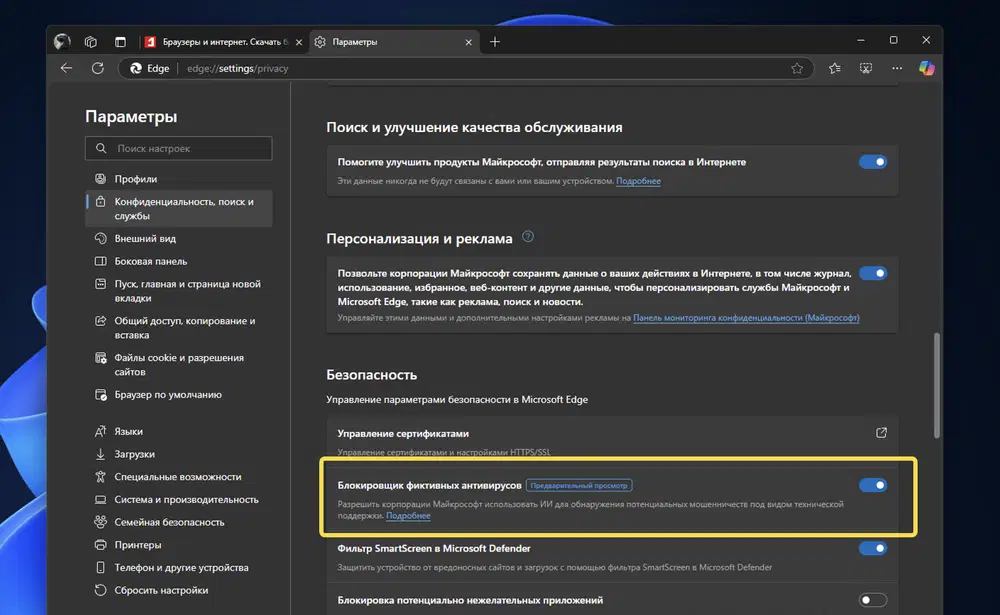Reload the page with refresh icon
Image resolution: width=1000 pixels, height=615 pixels.
pos(98,68)
